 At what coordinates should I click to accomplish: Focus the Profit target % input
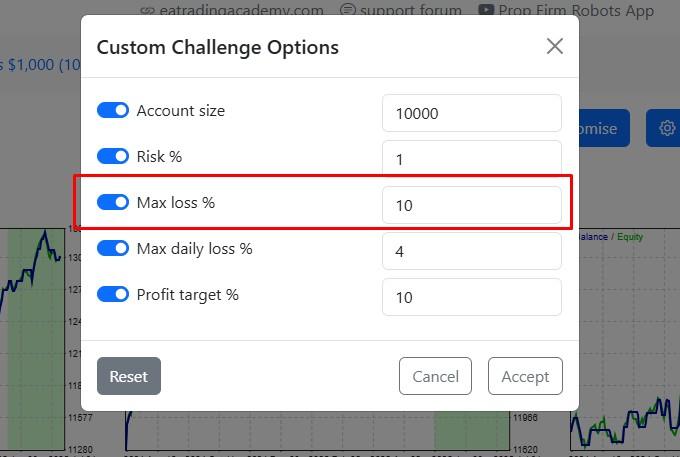pos(472,297)
